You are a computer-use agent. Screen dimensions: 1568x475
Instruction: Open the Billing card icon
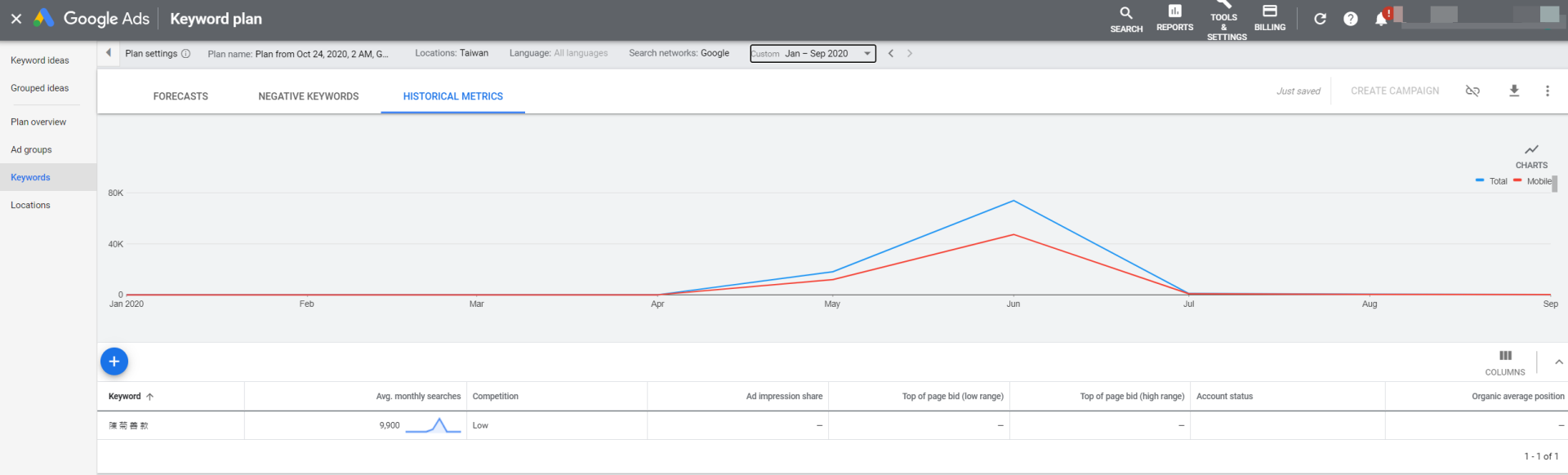[1269, 18]
